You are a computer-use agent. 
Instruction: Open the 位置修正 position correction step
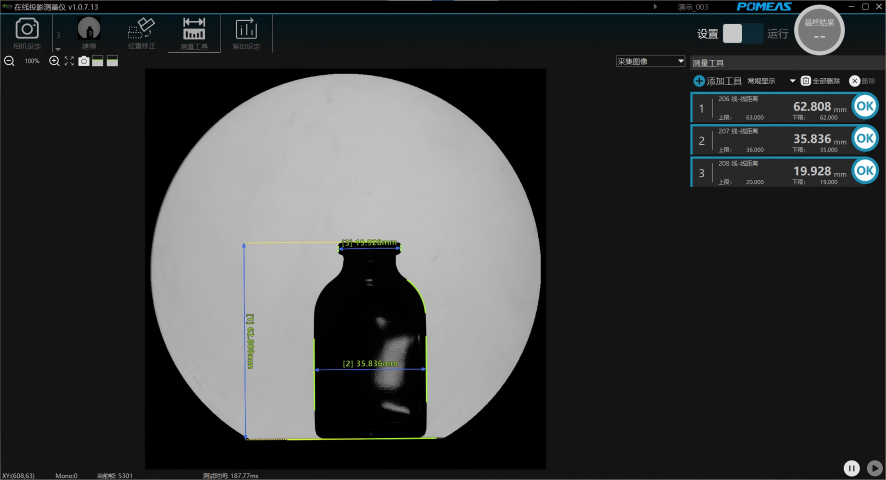point(141,34)
